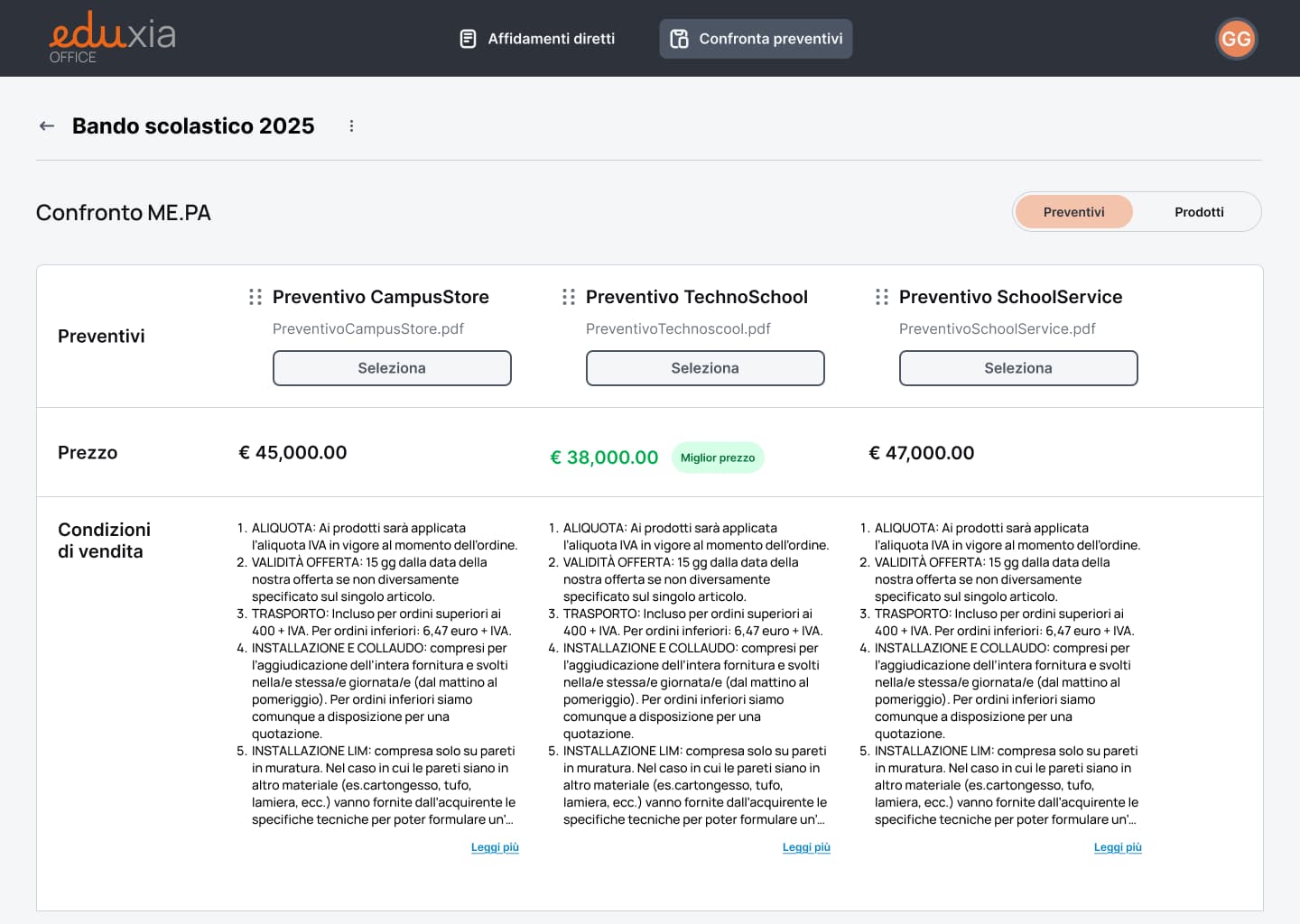
Task: Click the Miglior prezzo badge
Action: click(x=718, y=457)
